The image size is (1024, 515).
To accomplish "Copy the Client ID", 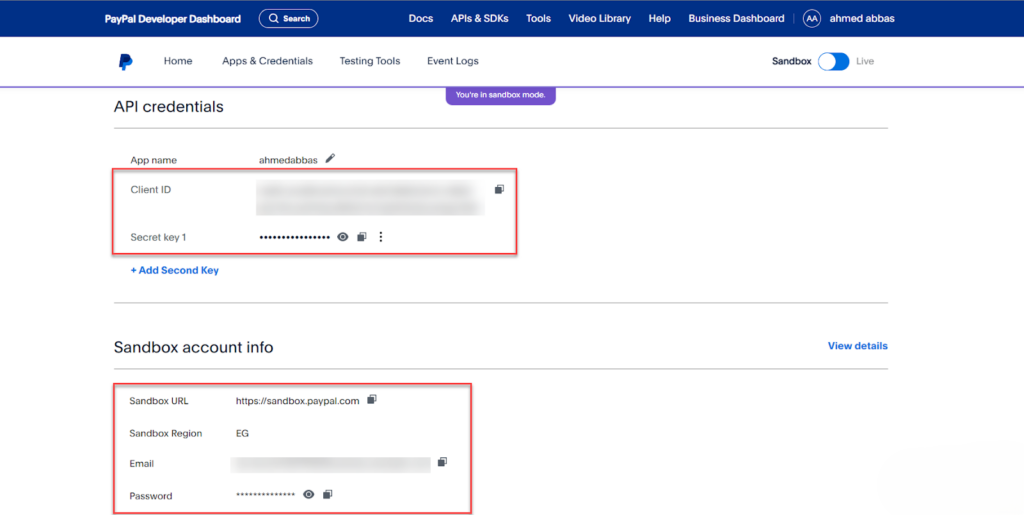I will [499, 189].
